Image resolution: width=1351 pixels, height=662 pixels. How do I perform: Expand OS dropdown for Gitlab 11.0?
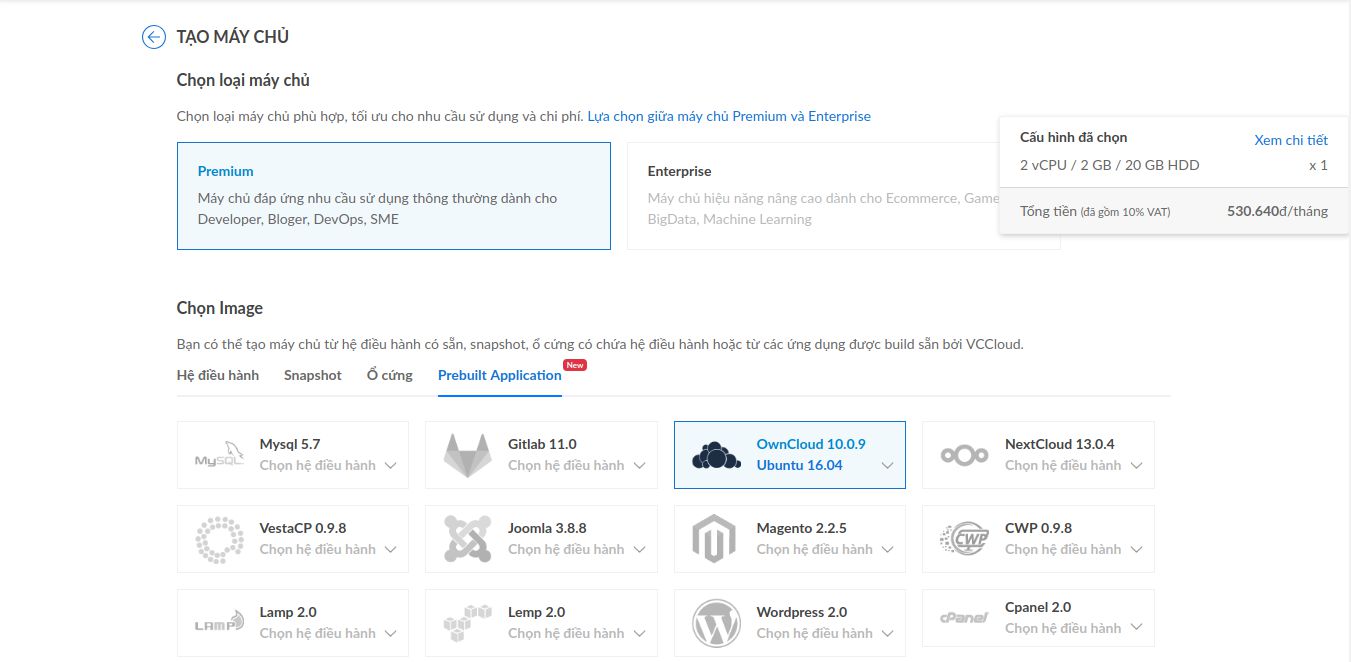[639, 466]
